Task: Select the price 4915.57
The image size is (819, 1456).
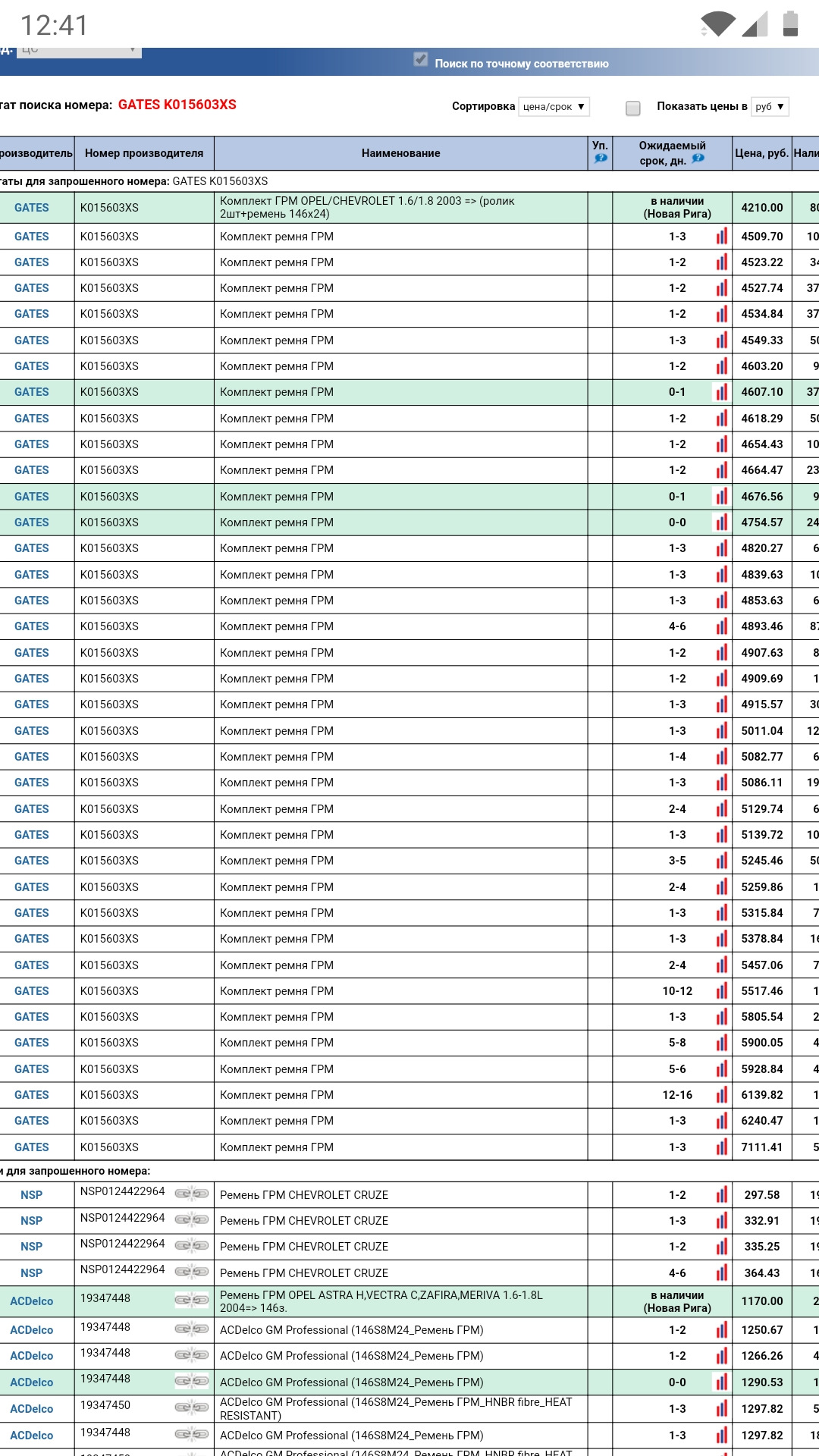Action: 762,704
